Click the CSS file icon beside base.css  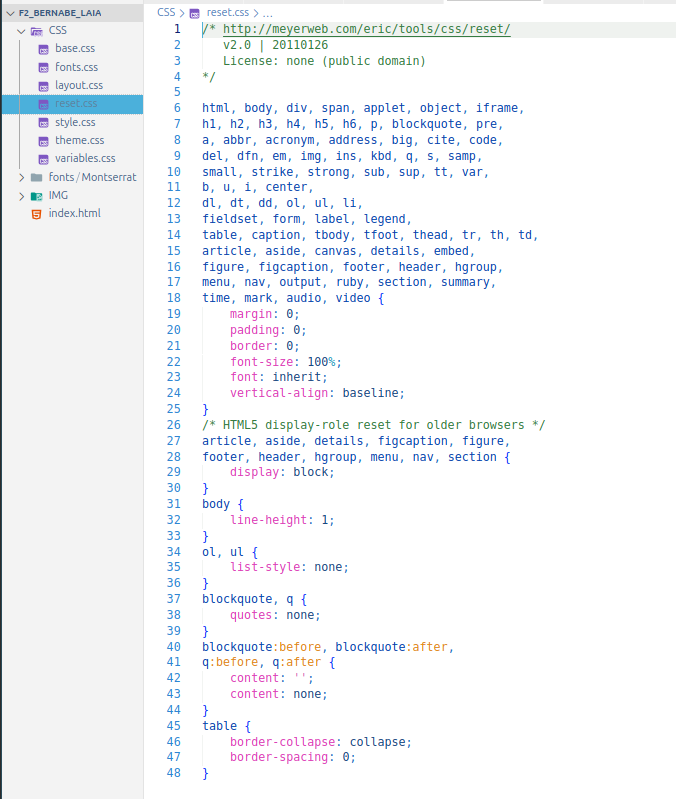point(44,49)
